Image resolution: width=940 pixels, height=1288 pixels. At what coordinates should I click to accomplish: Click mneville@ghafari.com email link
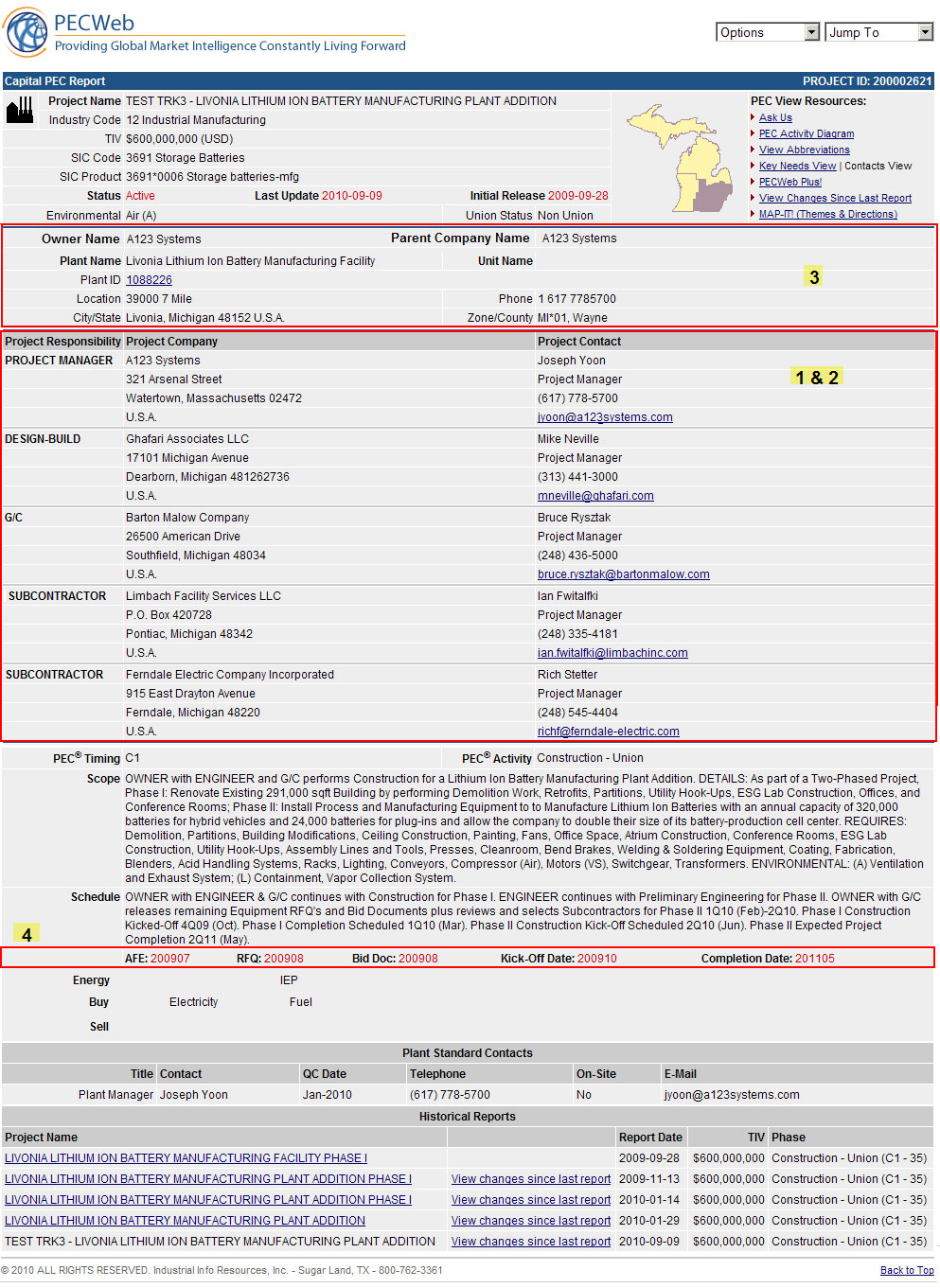click(x=595, y=496)
